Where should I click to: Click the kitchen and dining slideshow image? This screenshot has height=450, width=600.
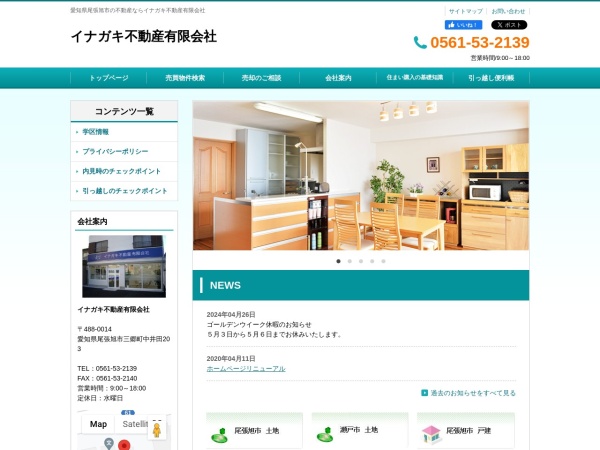(361, 176)
